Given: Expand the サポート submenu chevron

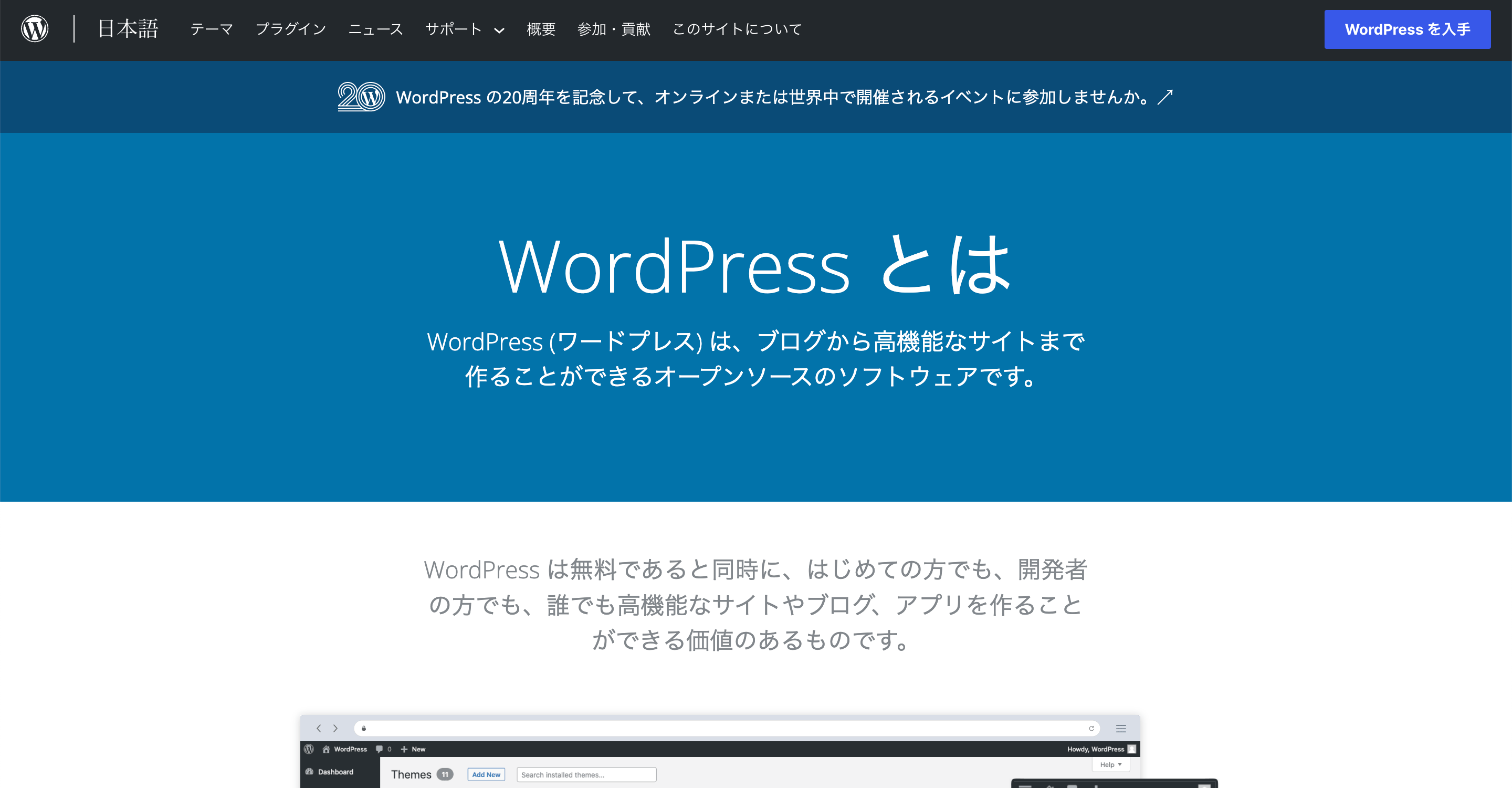Looking at the screenshot, I should (x=499, y=30).
